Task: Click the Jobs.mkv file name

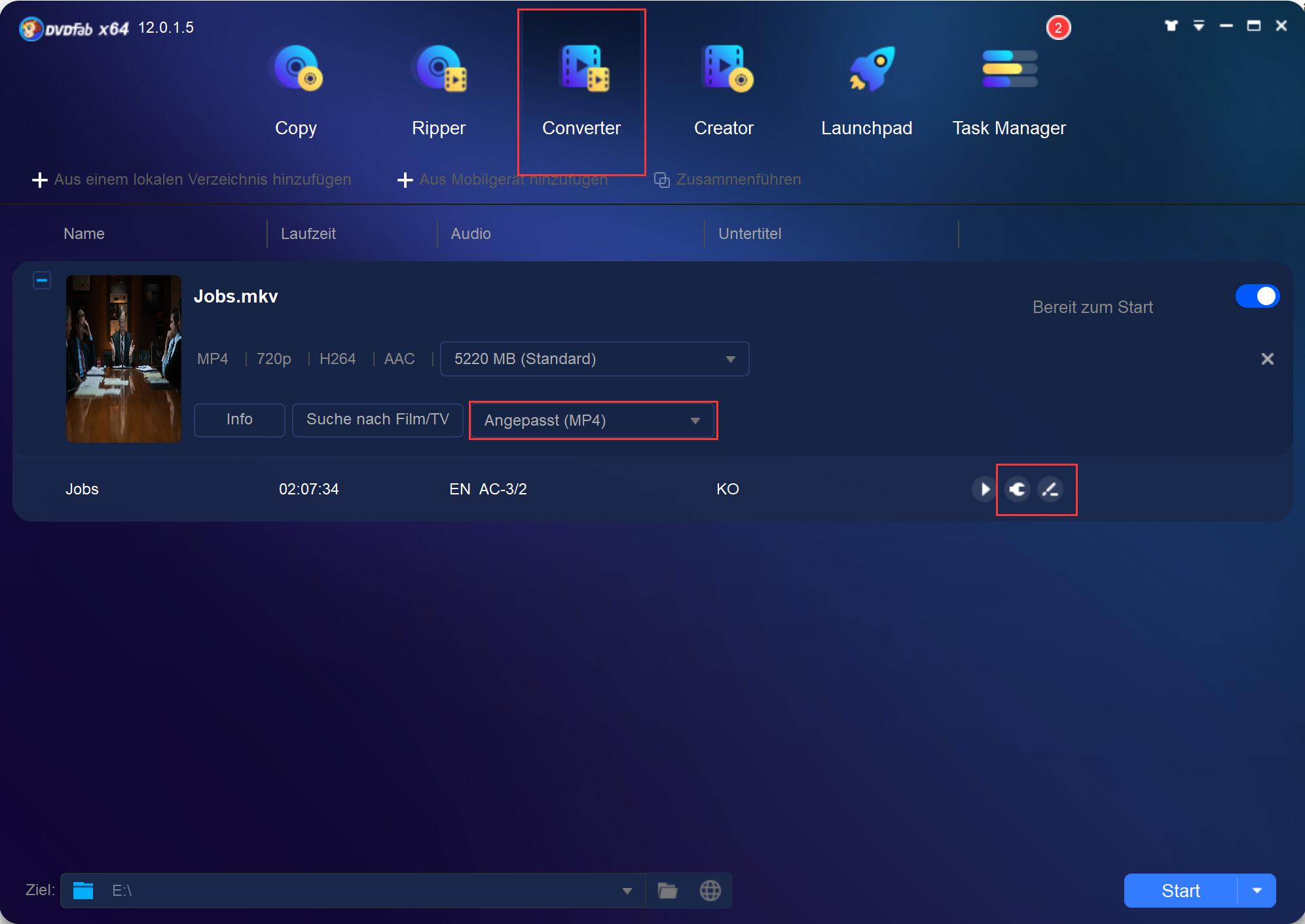Action: click(x=236, y=296)
